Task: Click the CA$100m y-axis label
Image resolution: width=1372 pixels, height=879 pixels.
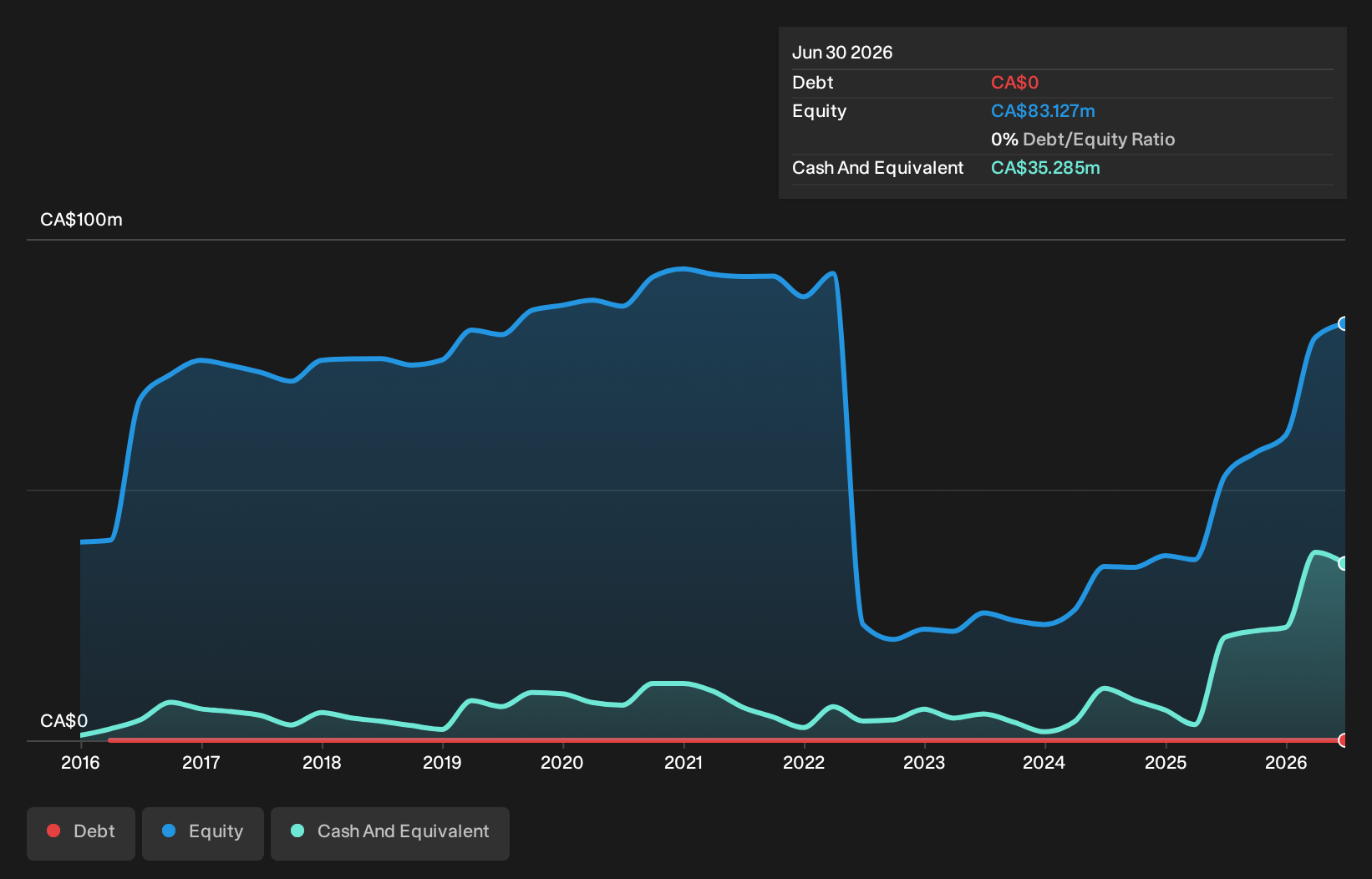Action: pos(81,220)
